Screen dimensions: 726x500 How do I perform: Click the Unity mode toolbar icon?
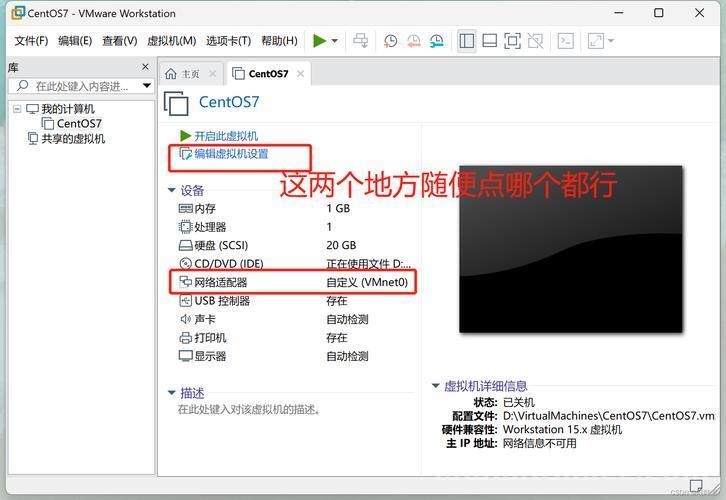tap(535, 41)
